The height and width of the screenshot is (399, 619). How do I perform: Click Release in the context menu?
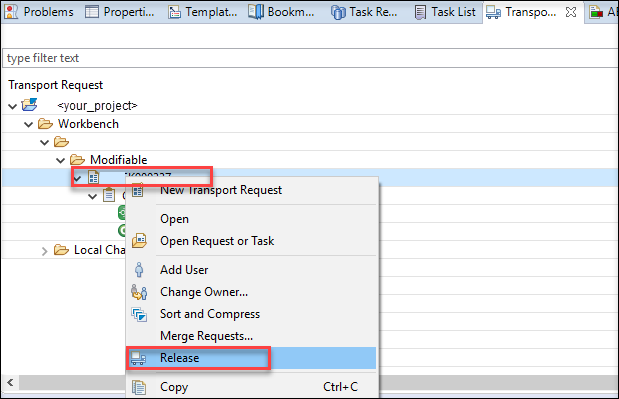click(x=251, y=358)
